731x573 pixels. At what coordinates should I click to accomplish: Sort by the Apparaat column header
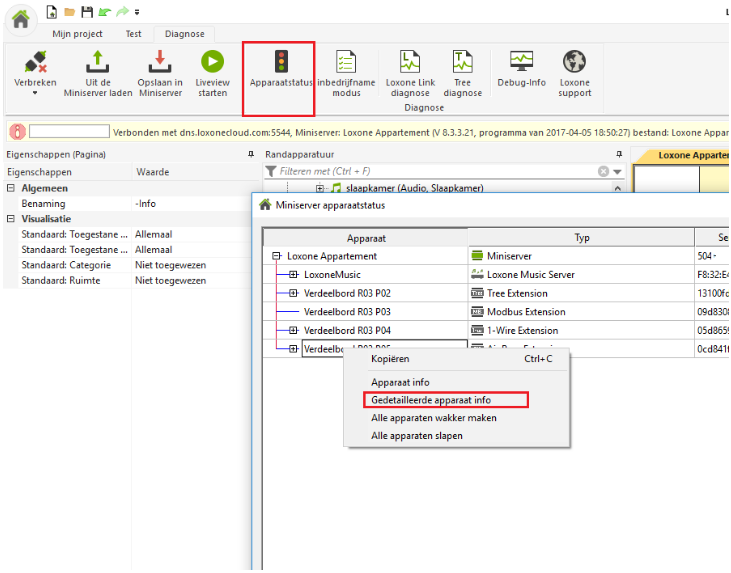click(x=366, y=238)
